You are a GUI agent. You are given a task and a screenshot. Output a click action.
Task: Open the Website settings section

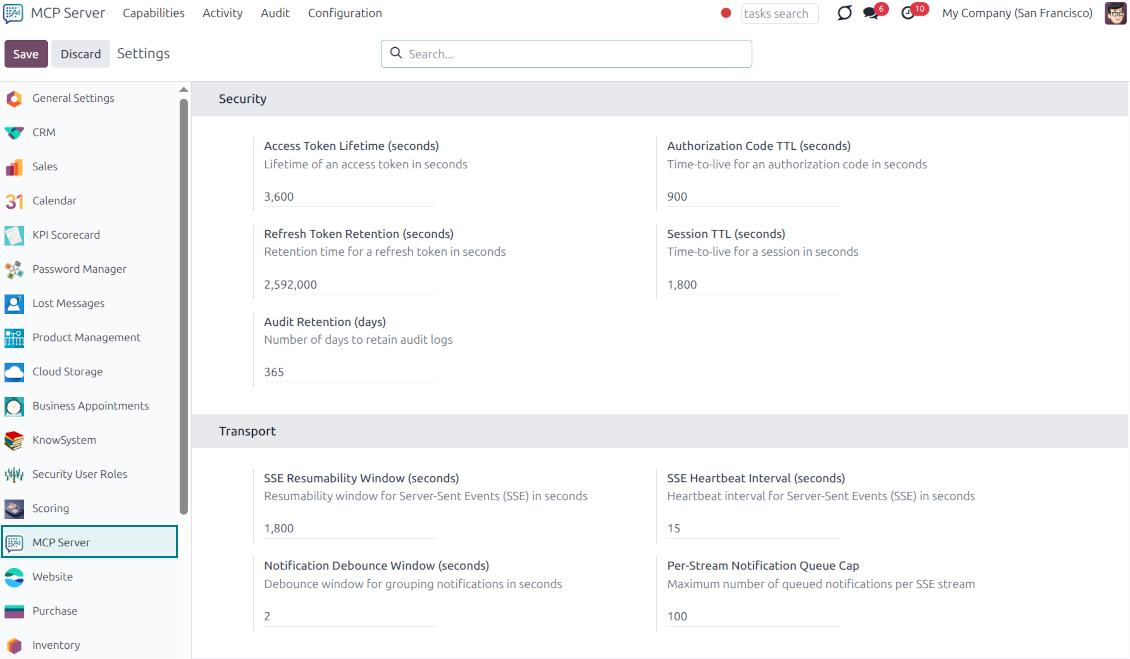click(x=51, y=577)
